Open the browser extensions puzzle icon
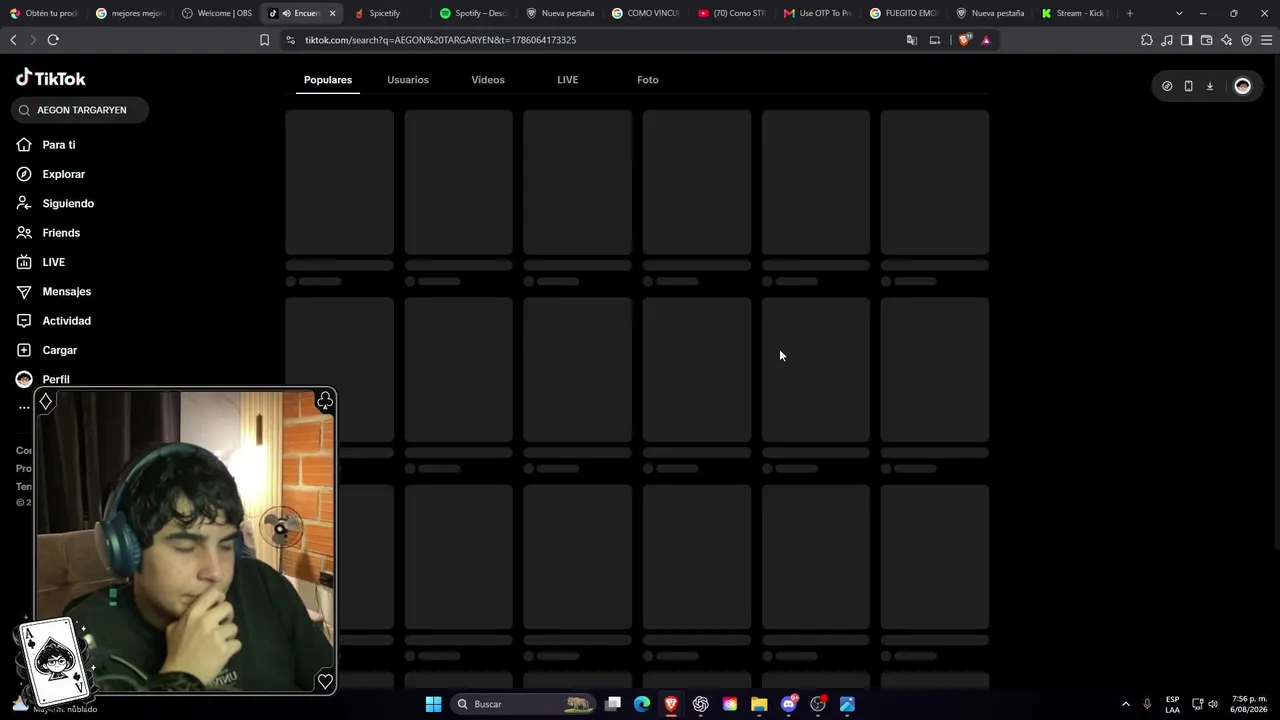The width and height of the screenshot is (1280, 720). click(1147, 40)
